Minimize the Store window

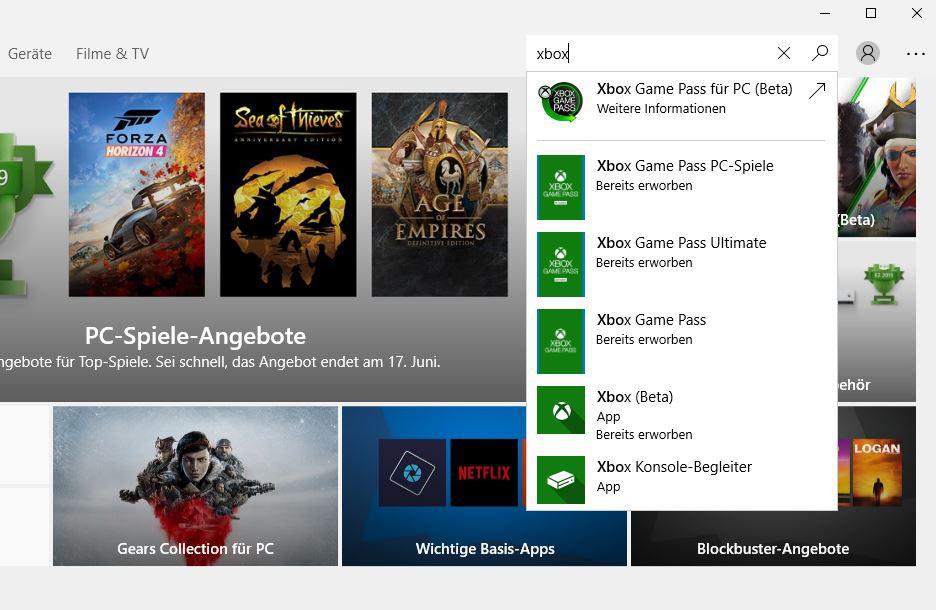(825, 13)
